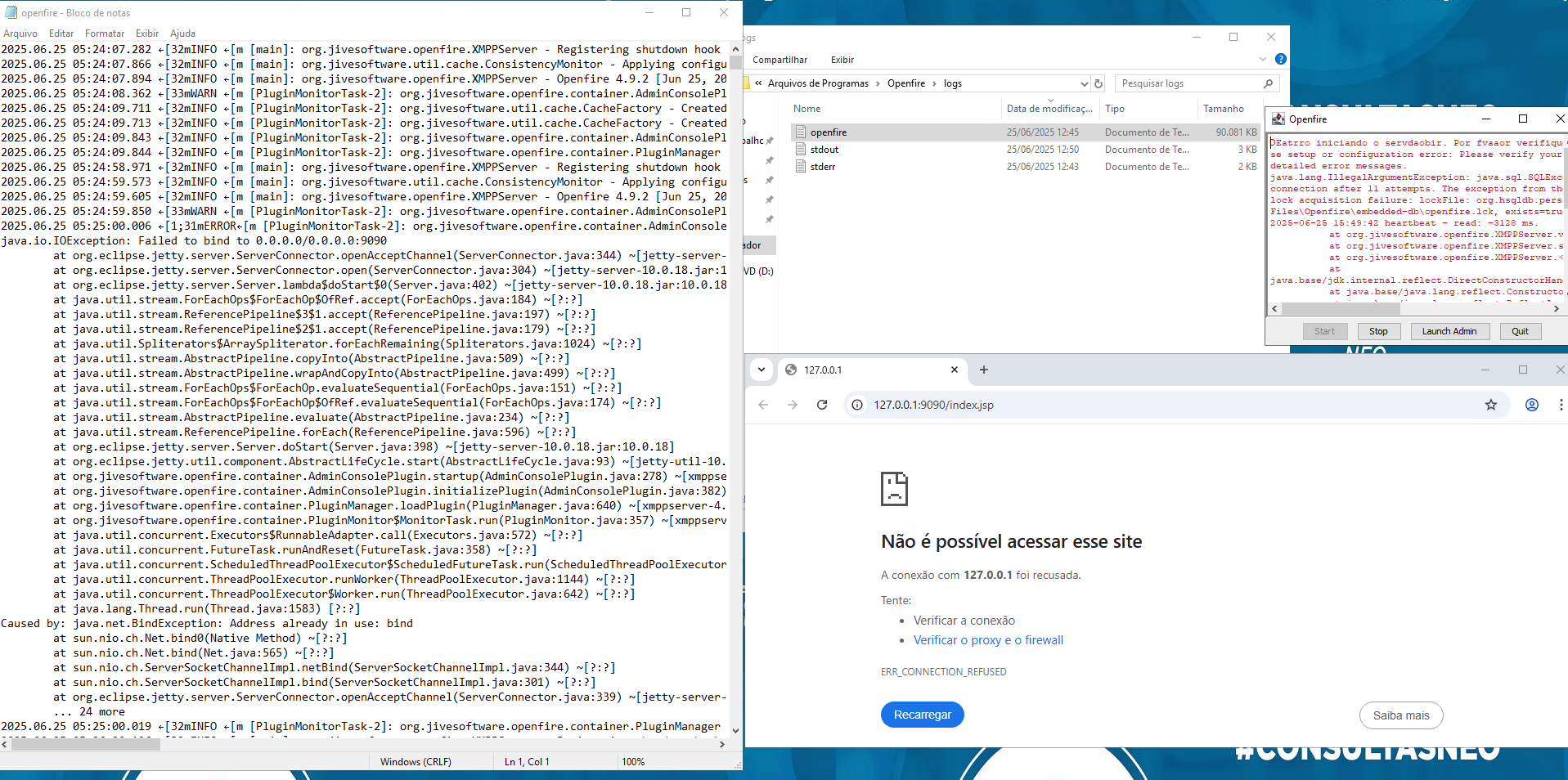The height and width of the screenshot is (780, 1568).
Task: Click the blue help icon in Explorer
Action: (1281, 59)
